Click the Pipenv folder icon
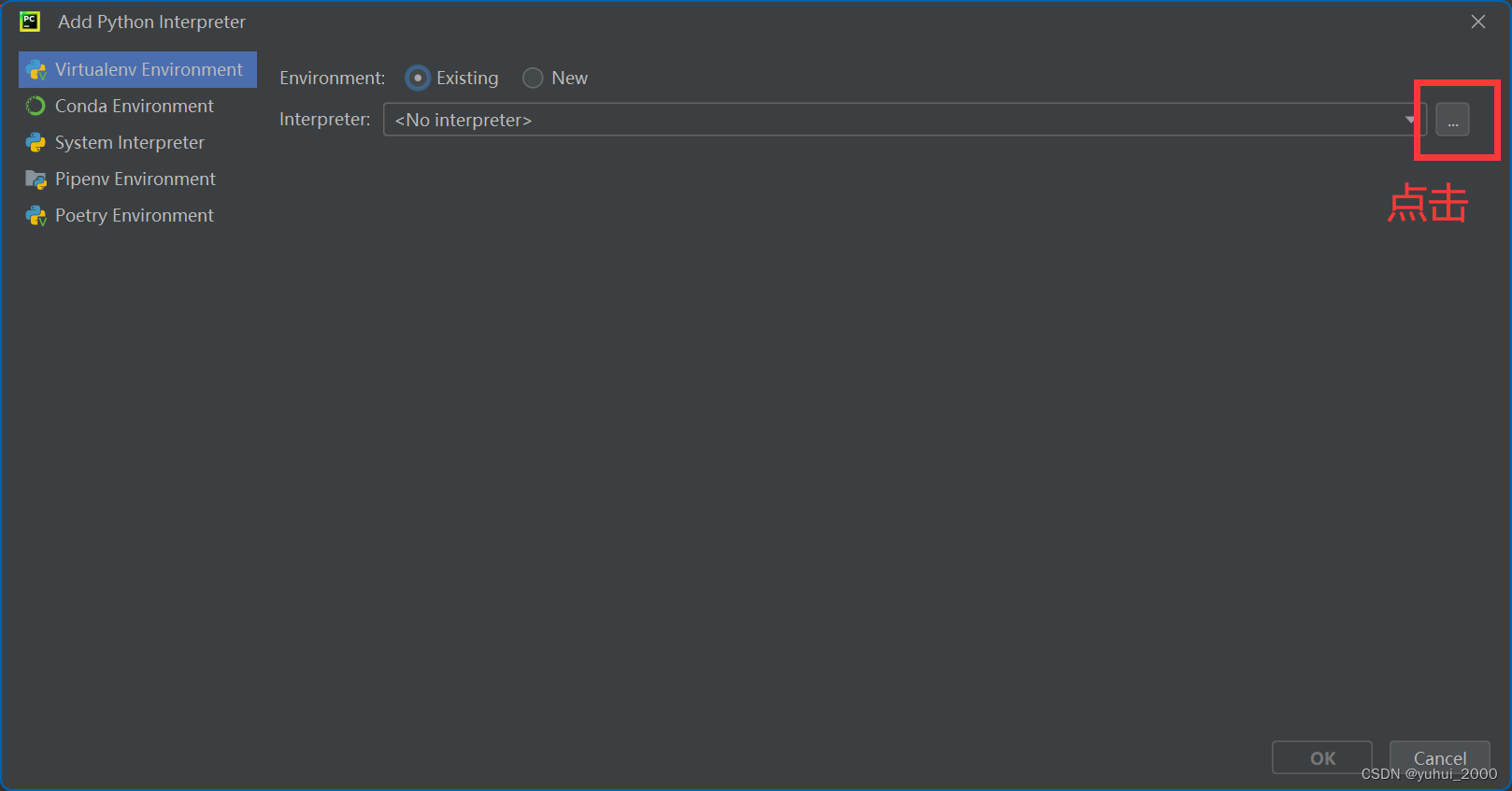 click(36, 180)
